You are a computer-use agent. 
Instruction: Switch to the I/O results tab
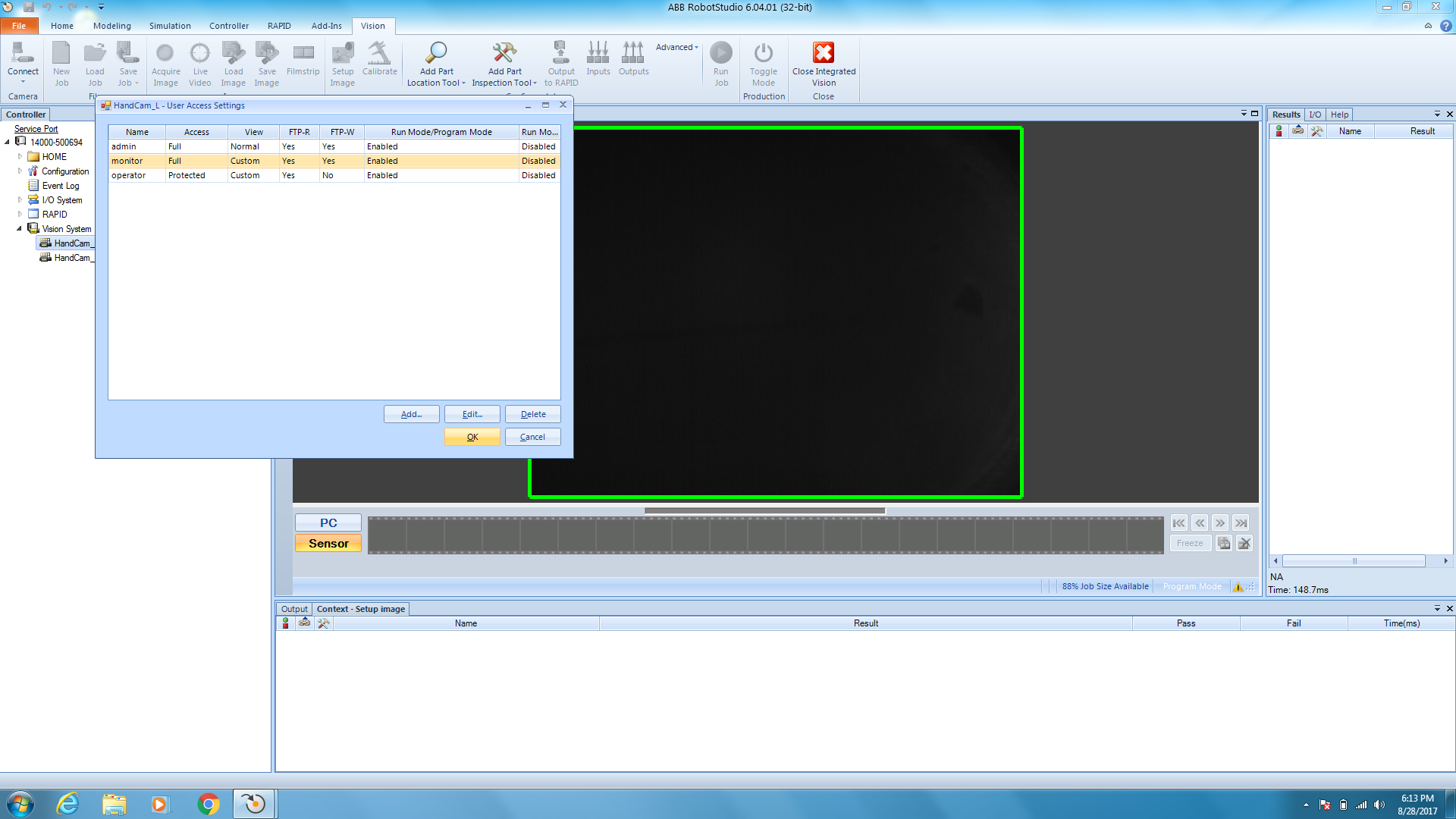(x=1315, y=115)
